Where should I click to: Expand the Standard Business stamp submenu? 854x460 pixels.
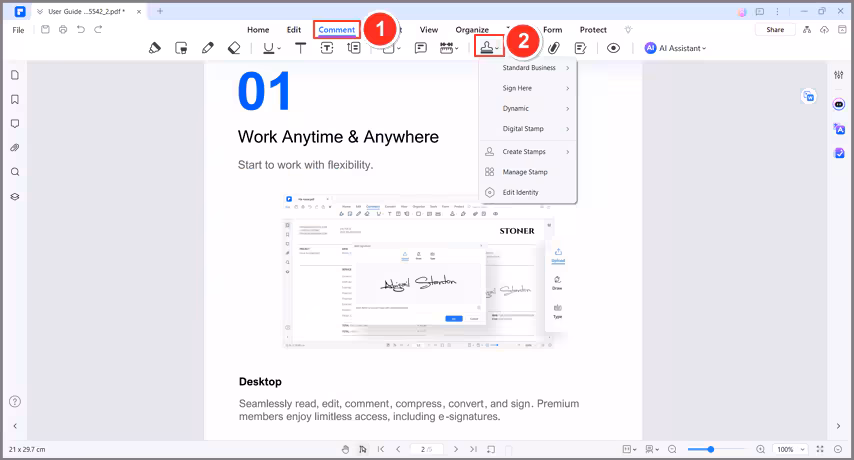pyautogui.click(x=528, y=68)
